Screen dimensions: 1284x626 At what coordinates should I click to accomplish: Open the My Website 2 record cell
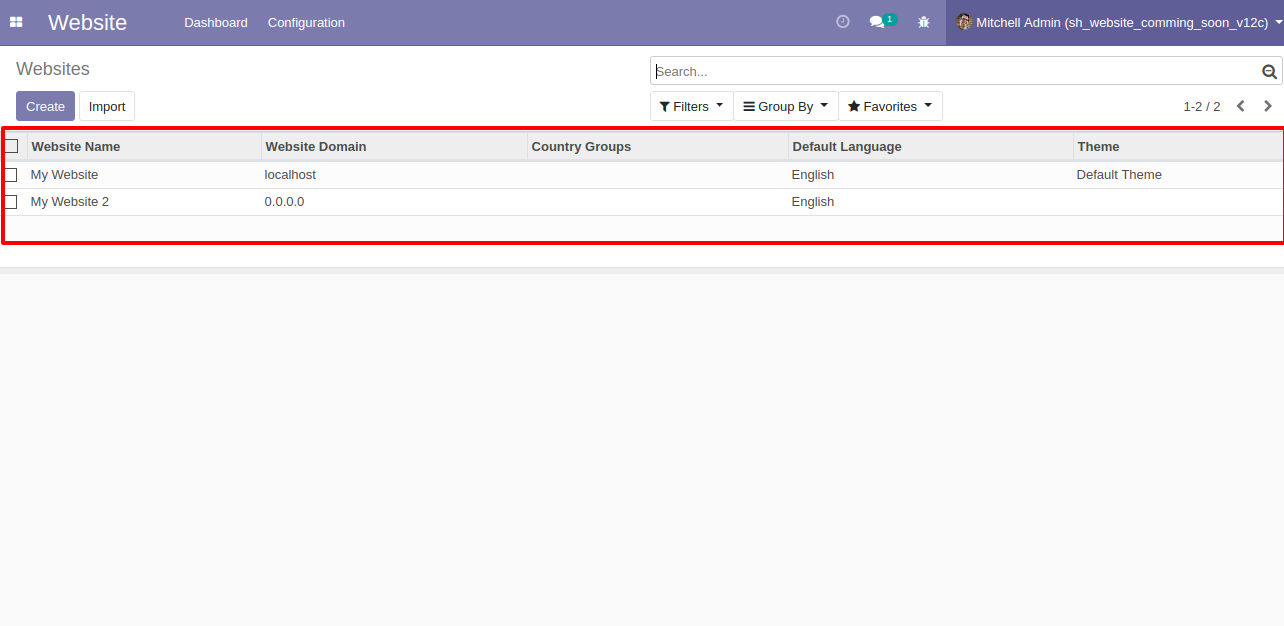click(x=144, y=202)
